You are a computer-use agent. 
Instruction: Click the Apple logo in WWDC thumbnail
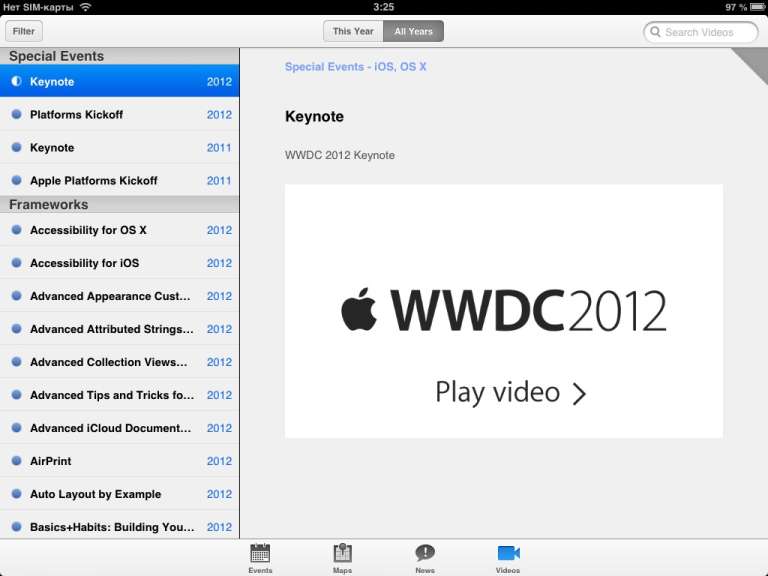coord(359,309)
